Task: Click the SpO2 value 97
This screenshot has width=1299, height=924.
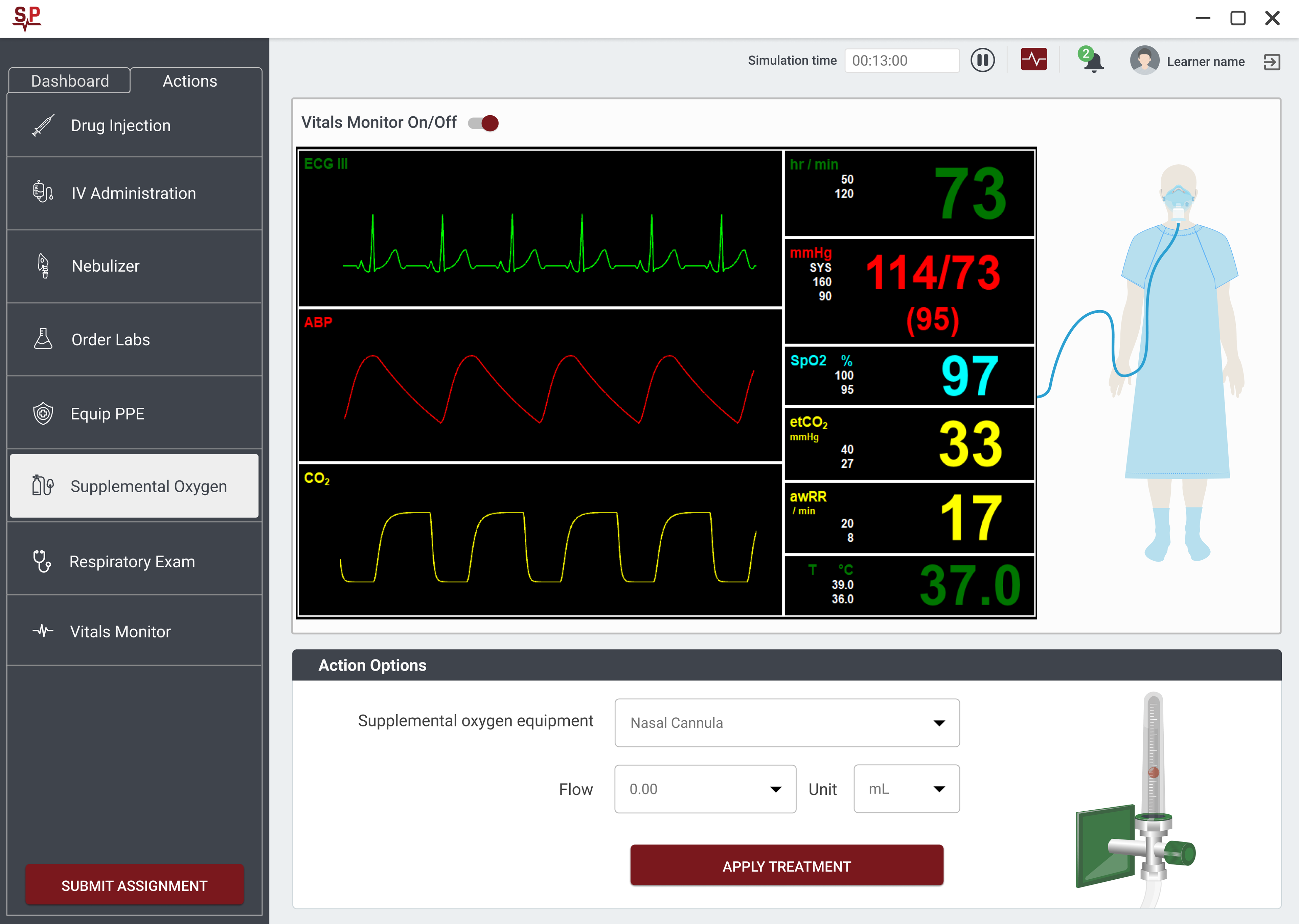Action: [x=970, y=376]
